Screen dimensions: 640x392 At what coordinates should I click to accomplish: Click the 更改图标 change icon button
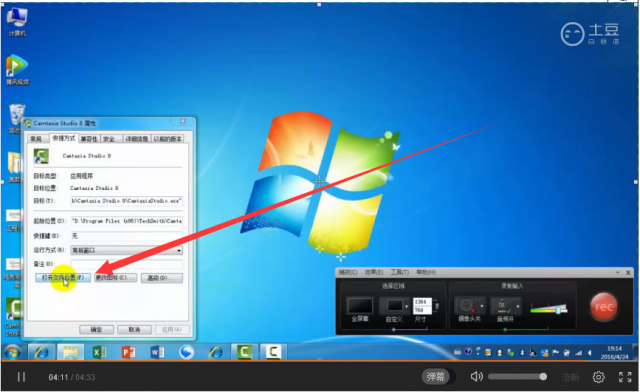click(116, 278)
